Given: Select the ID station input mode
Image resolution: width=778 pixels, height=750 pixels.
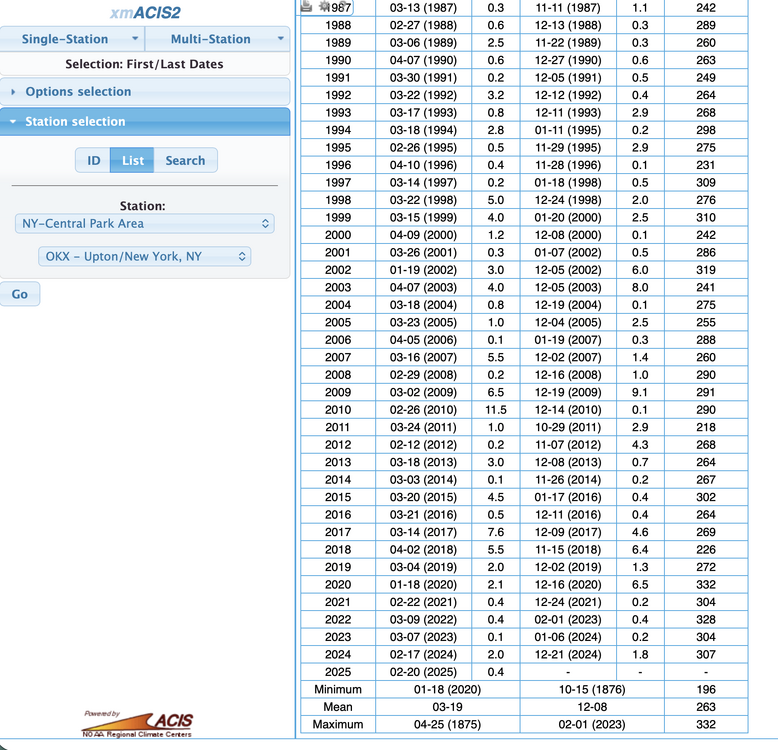Looking at the screenshot, I should click(x=93, y=160).
